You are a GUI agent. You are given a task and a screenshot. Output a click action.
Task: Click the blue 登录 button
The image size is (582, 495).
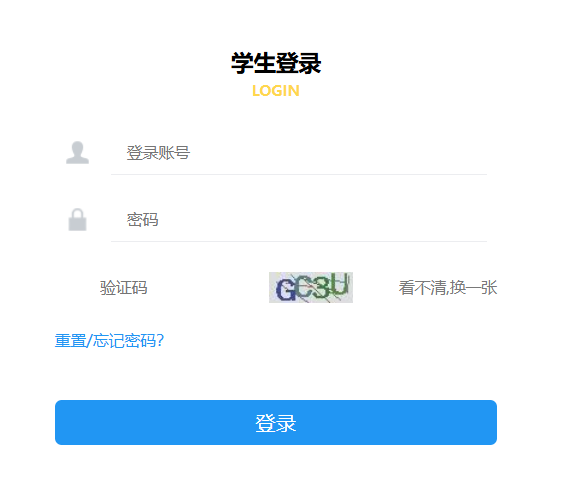tap(276, 422)
